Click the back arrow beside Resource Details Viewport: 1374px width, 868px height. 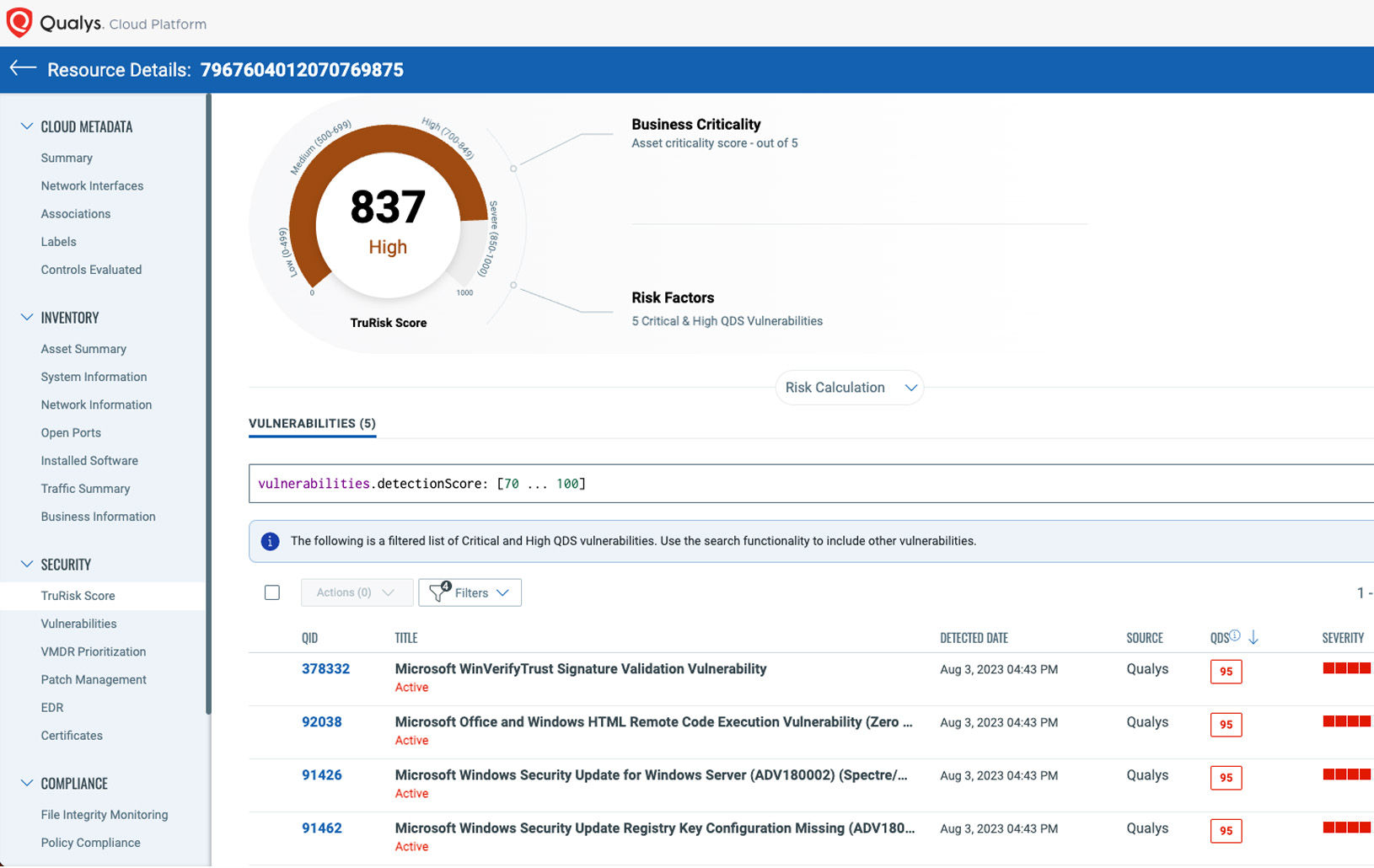tap(22, 69)
